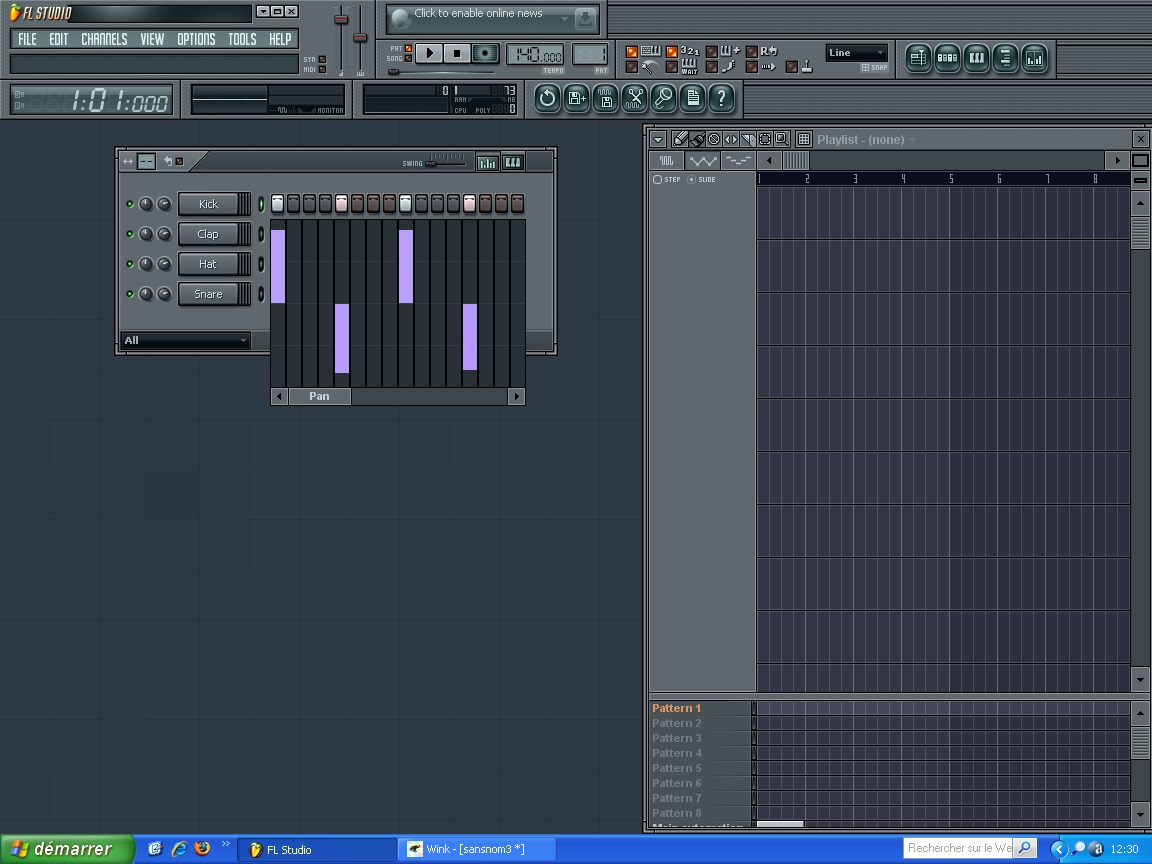Open the Playlist window from the shortcut toolbar
1152x864 pixels.
click(918, 58)
